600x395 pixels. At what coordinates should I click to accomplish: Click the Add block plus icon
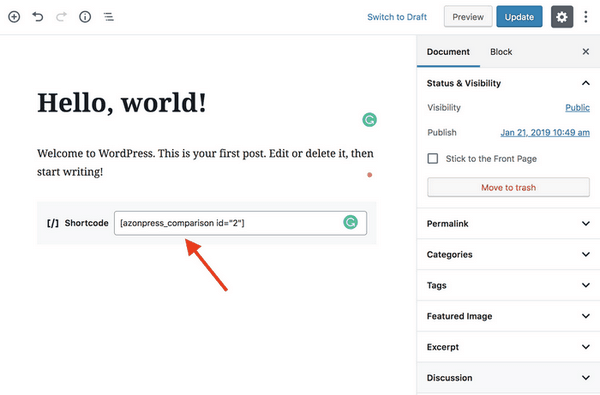[14, 17]
